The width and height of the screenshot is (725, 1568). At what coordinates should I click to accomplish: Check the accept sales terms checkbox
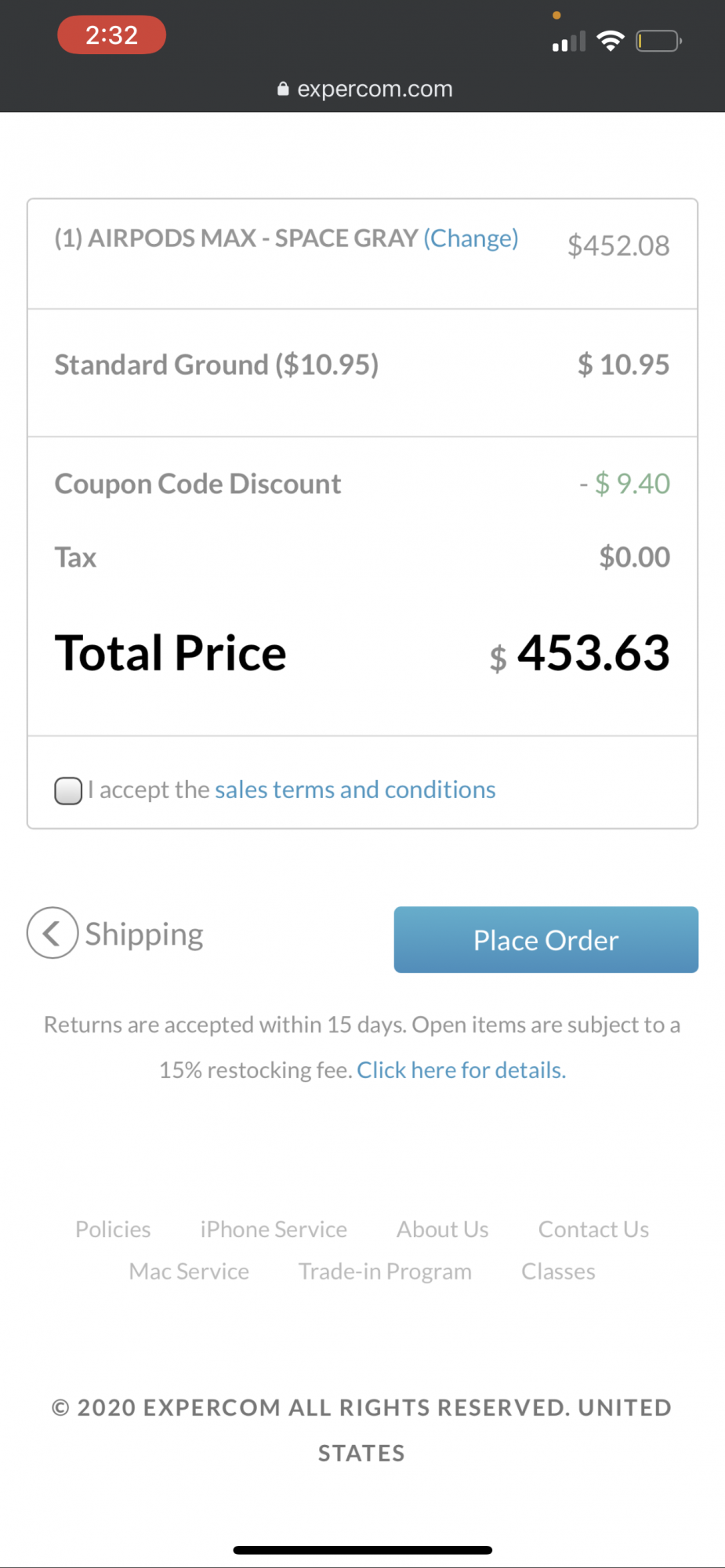[68, 790]
